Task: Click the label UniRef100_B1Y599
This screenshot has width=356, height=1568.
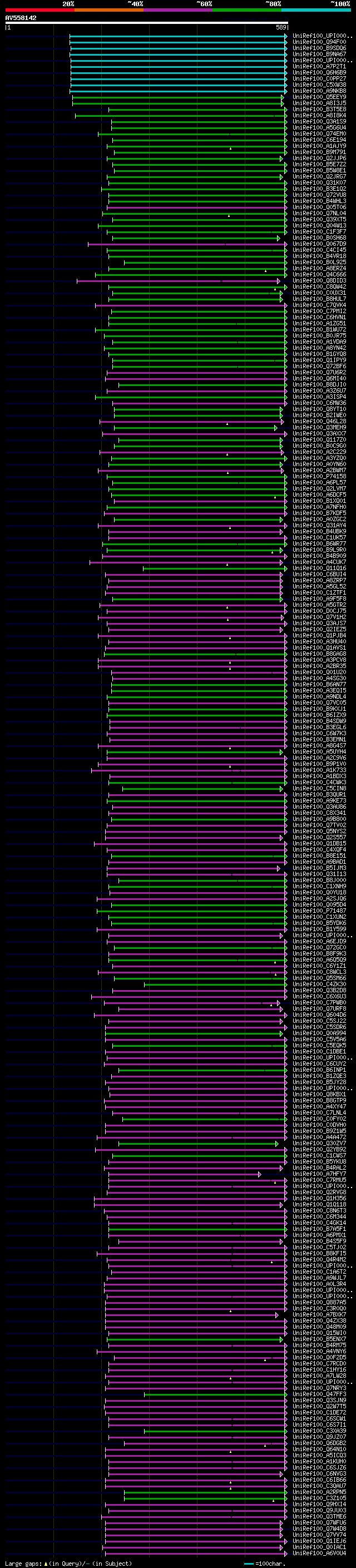Action: coord(319,929)
